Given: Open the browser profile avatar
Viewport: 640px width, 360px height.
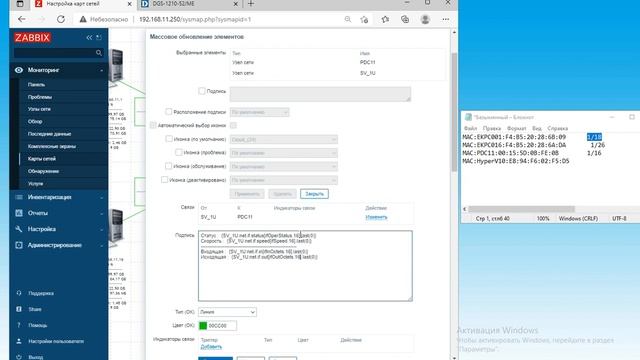Looking at the screenshot, I should click(x=425, y=19).
